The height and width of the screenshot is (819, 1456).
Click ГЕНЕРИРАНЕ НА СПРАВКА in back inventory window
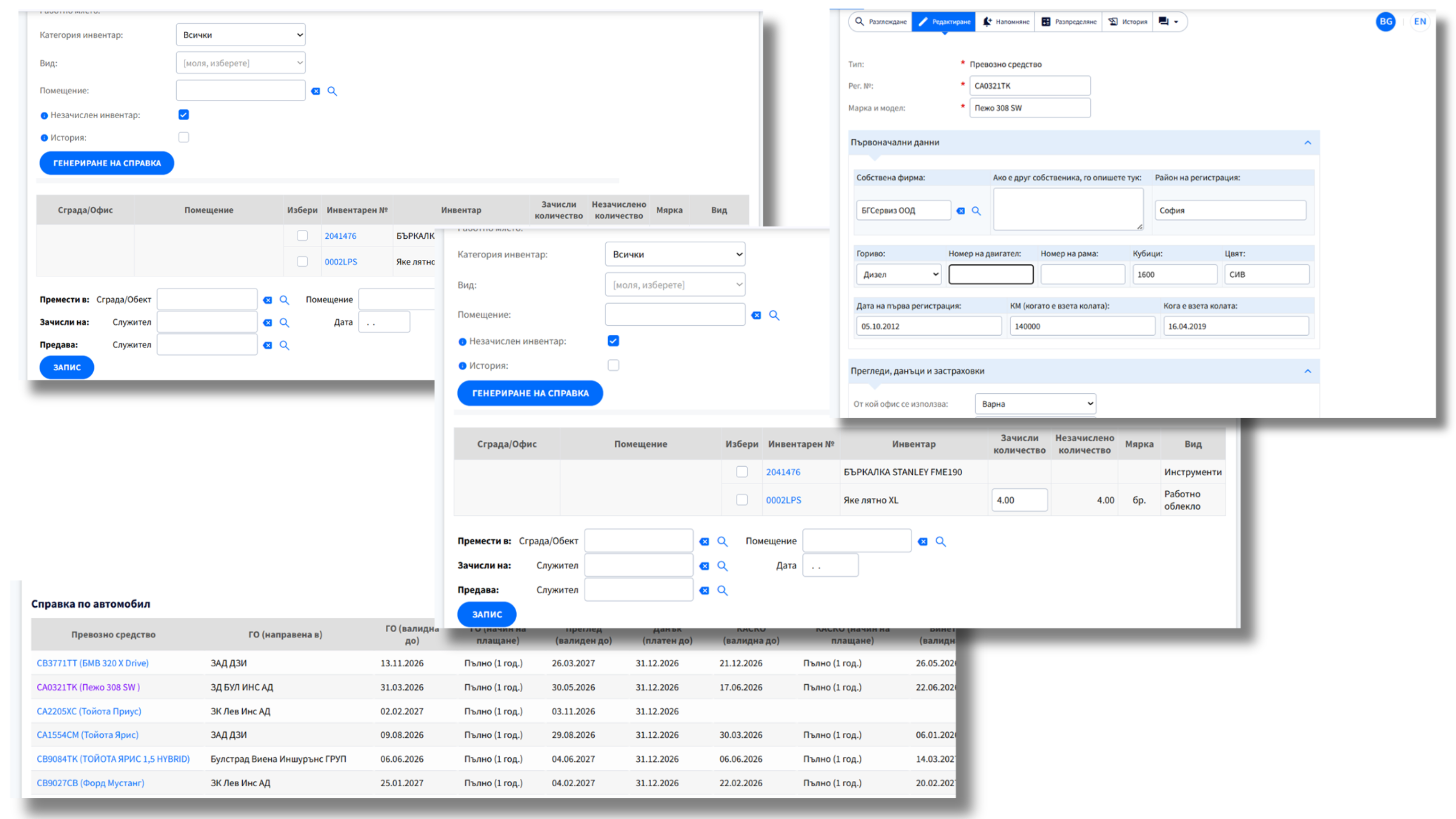point(107,163)
